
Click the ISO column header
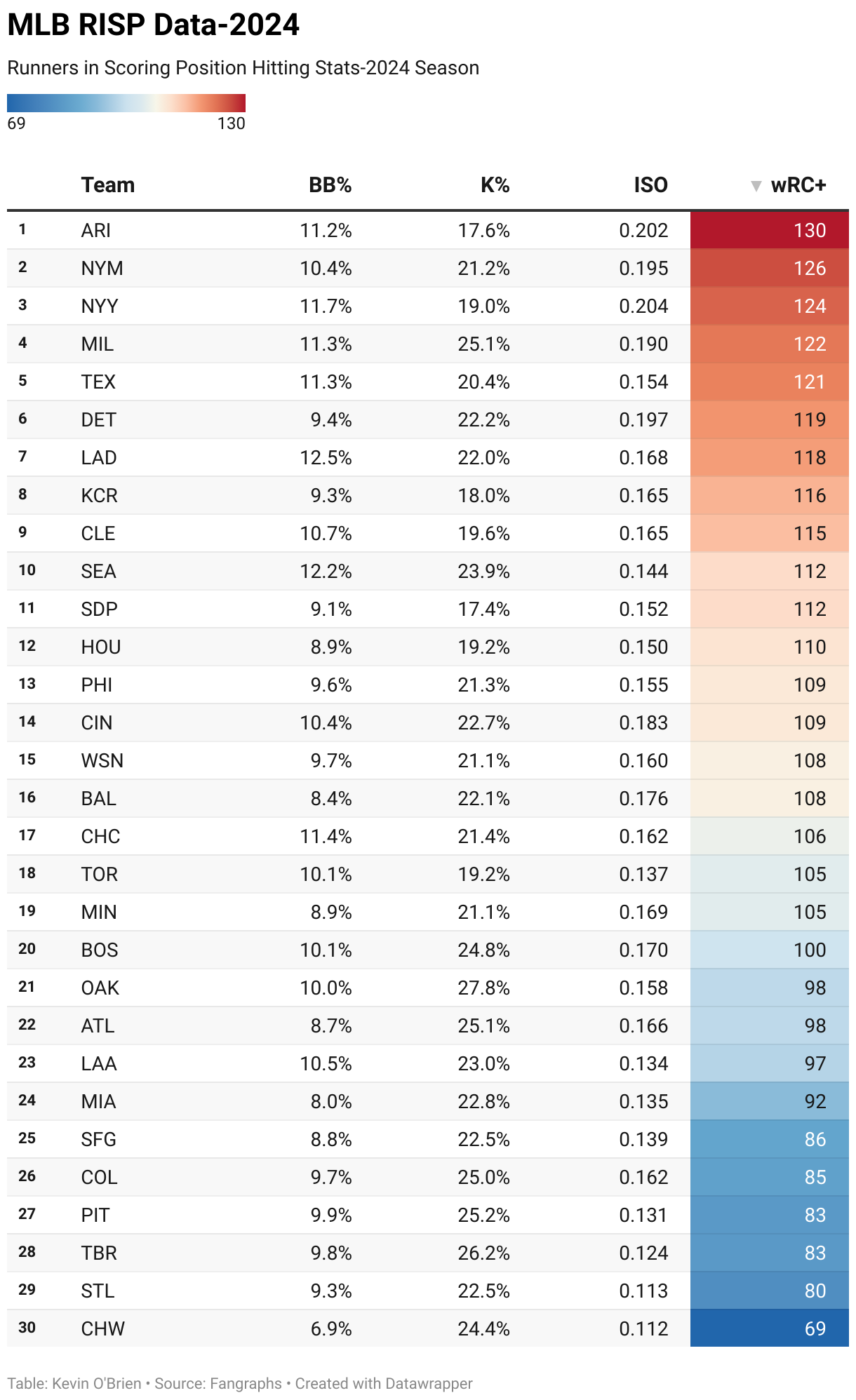650,185
